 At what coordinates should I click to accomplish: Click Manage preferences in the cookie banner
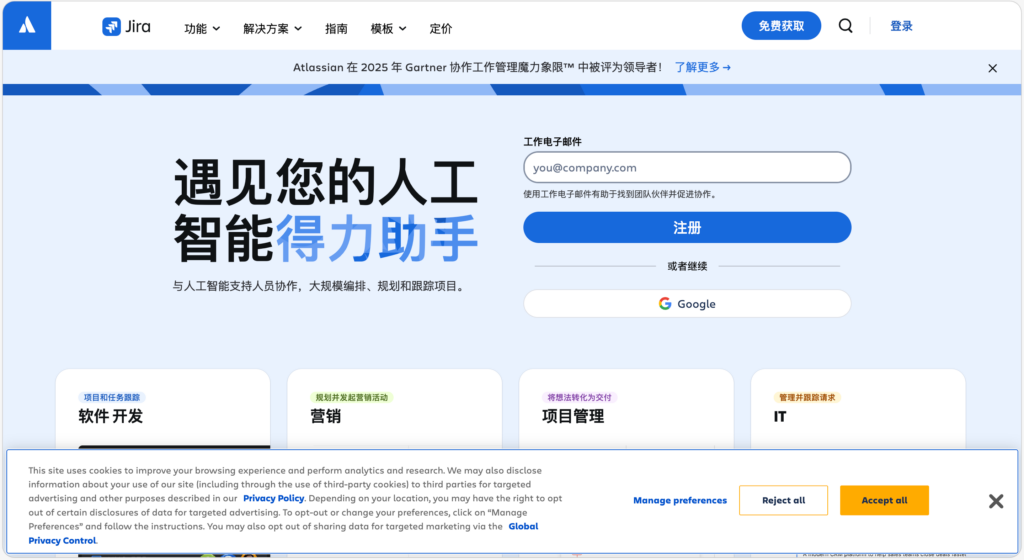pyautogui.click(x=680, y=501)
